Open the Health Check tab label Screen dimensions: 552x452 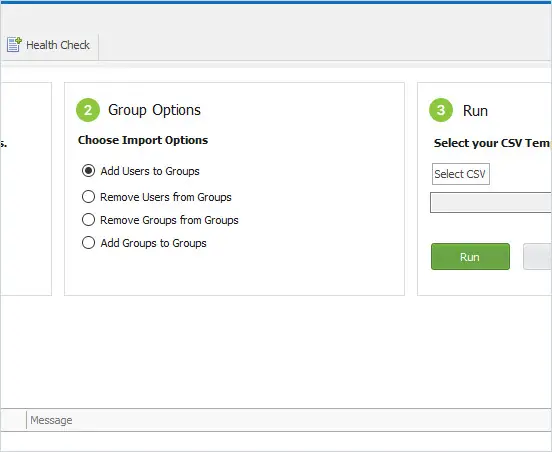pos(58,45)
